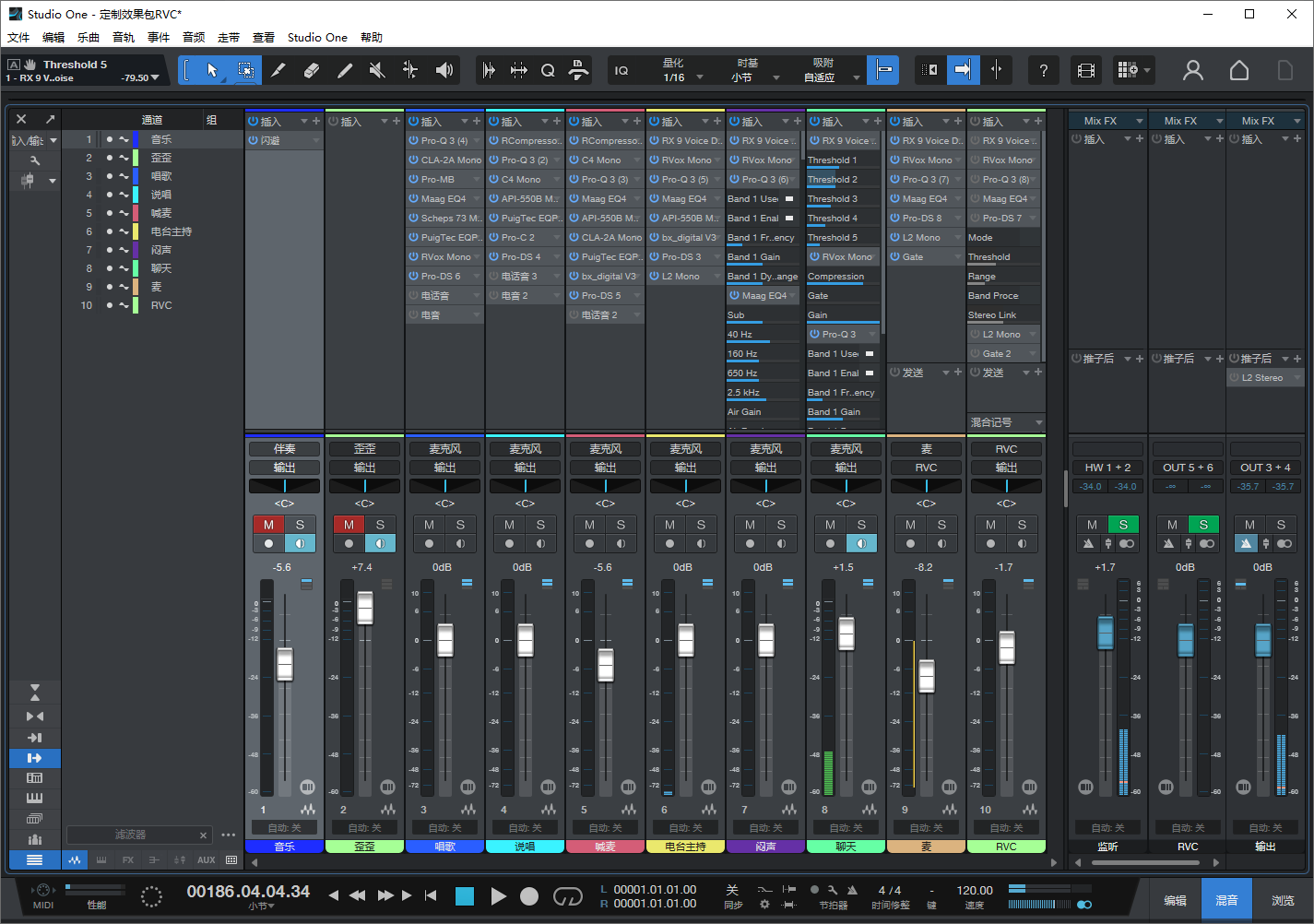Expand the 吸附 自适应 snap dropdown
Image resolution: width=1314 pixels, height=924 pixels.
coord(830,71)
